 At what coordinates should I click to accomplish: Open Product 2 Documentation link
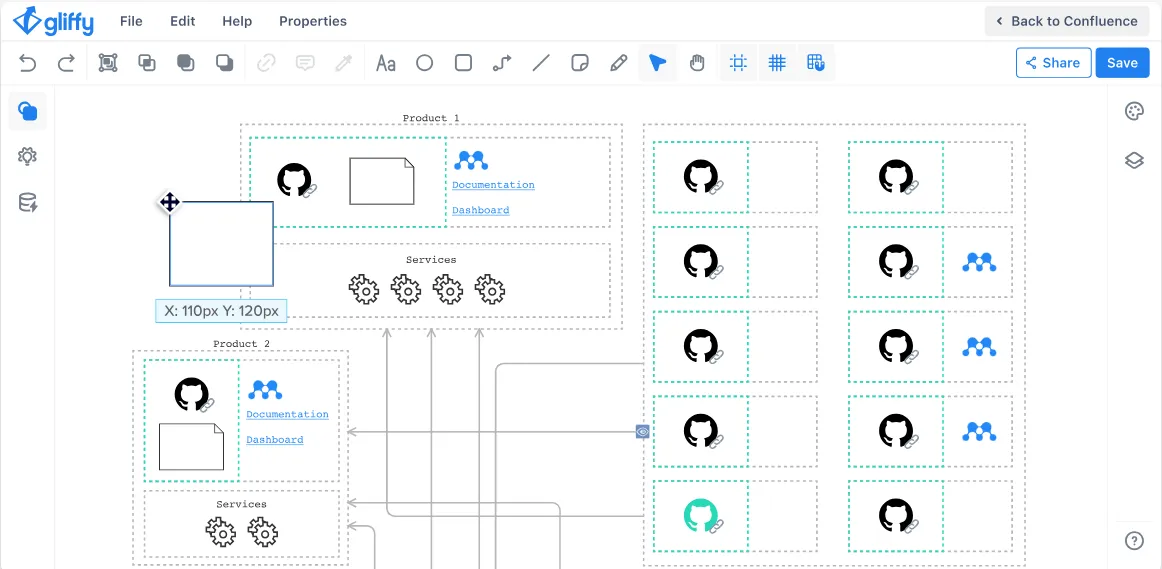coord(288,415)
